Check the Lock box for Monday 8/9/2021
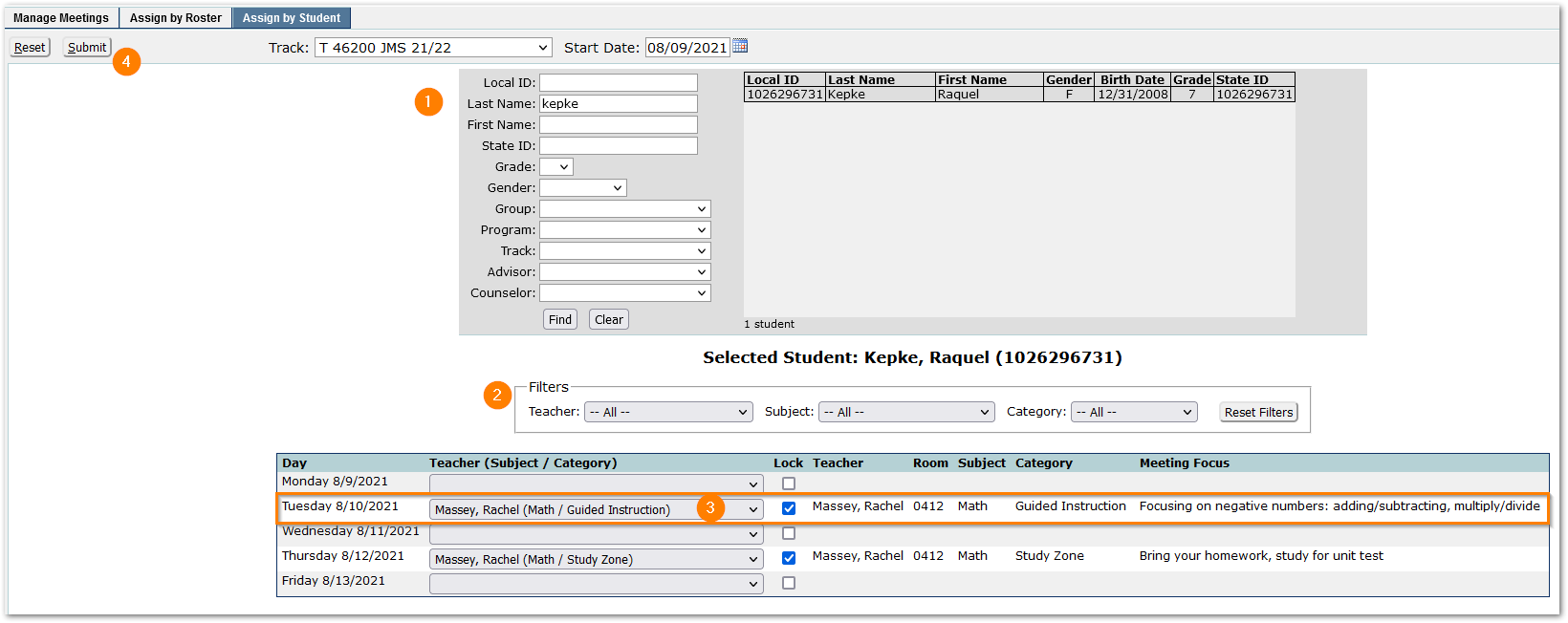Image resolution: width=1568 pixels, height=623 pixels. point(789,483)
